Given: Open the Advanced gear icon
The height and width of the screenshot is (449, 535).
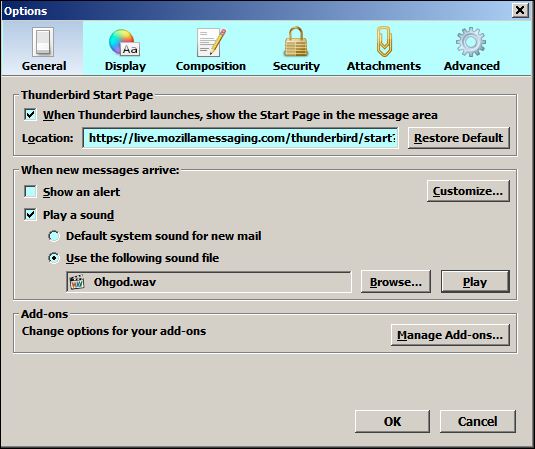Looking at the screenshot, I should [471, 42].
